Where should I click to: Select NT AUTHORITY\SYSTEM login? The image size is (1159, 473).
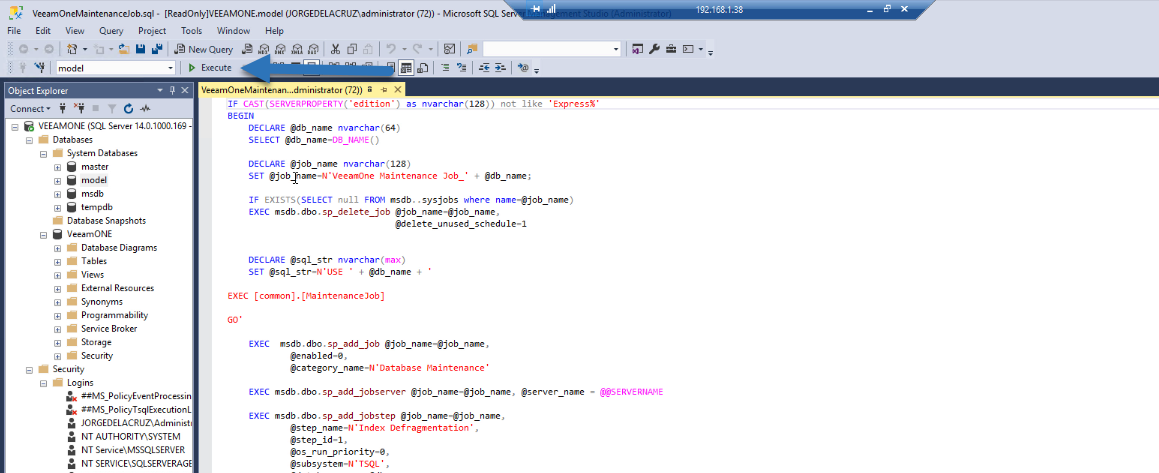coord(130,437)
